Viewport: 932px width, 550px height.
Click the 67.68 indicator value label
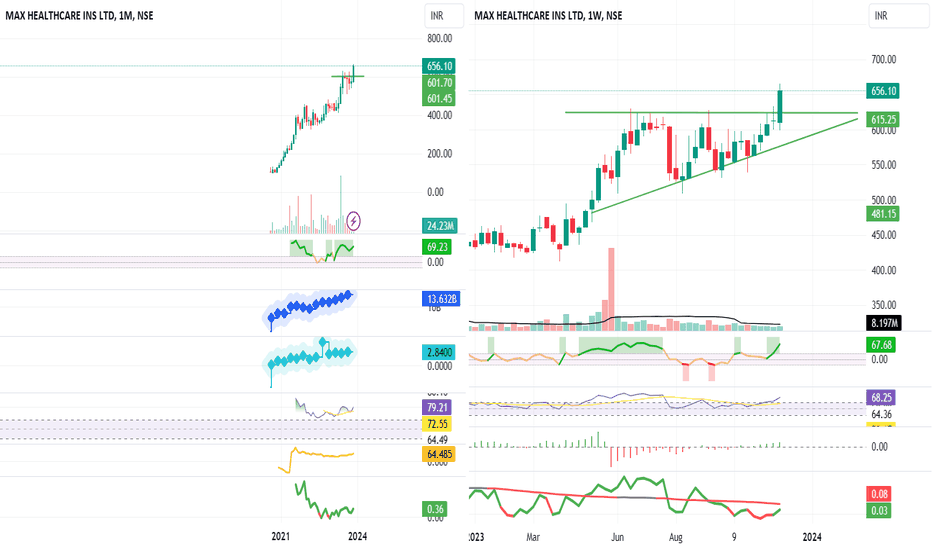point(881,345)
